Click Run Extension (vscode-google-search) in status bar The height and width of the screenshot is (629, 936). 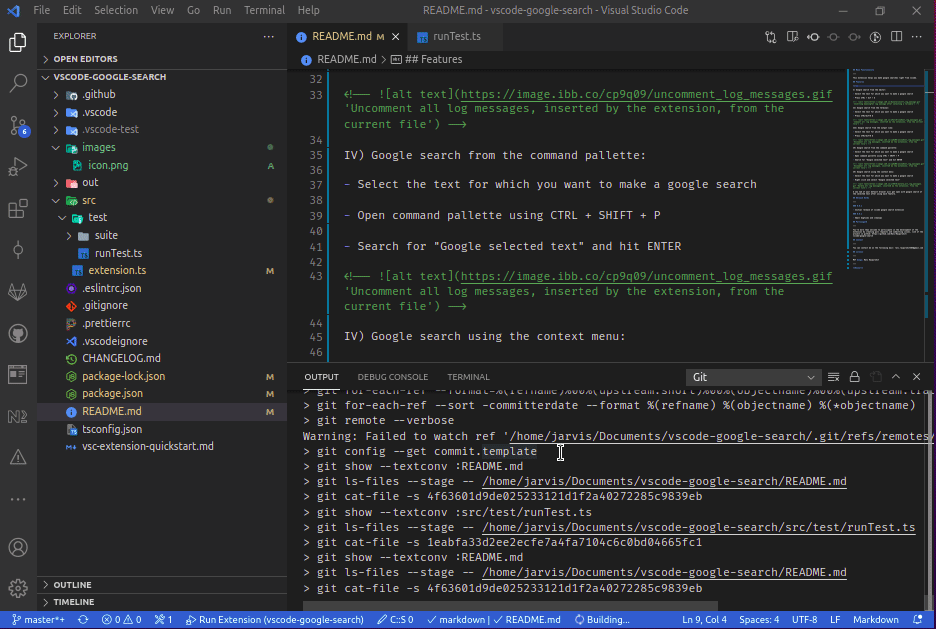click(x=275, y=619)
